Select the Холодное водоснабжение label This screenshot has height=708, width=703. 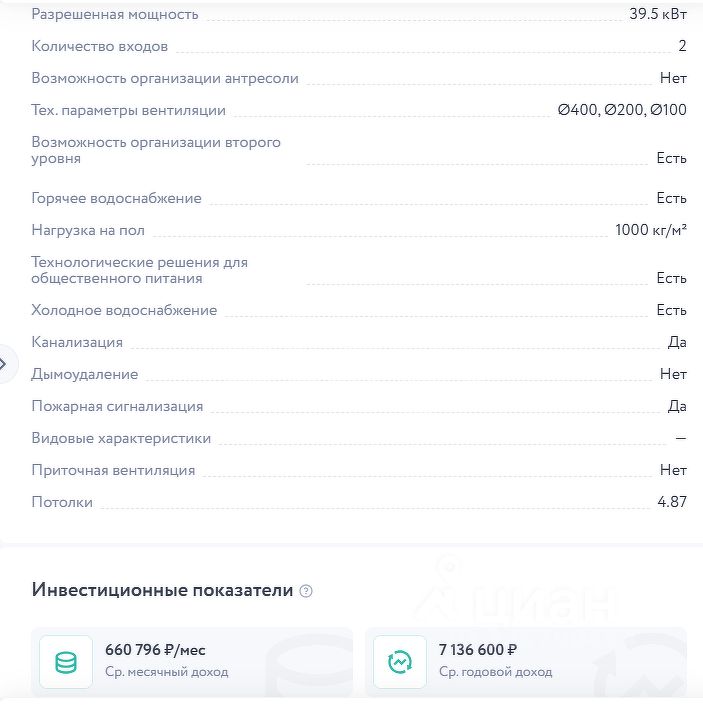pyautogui.click(x=124, y=310)
